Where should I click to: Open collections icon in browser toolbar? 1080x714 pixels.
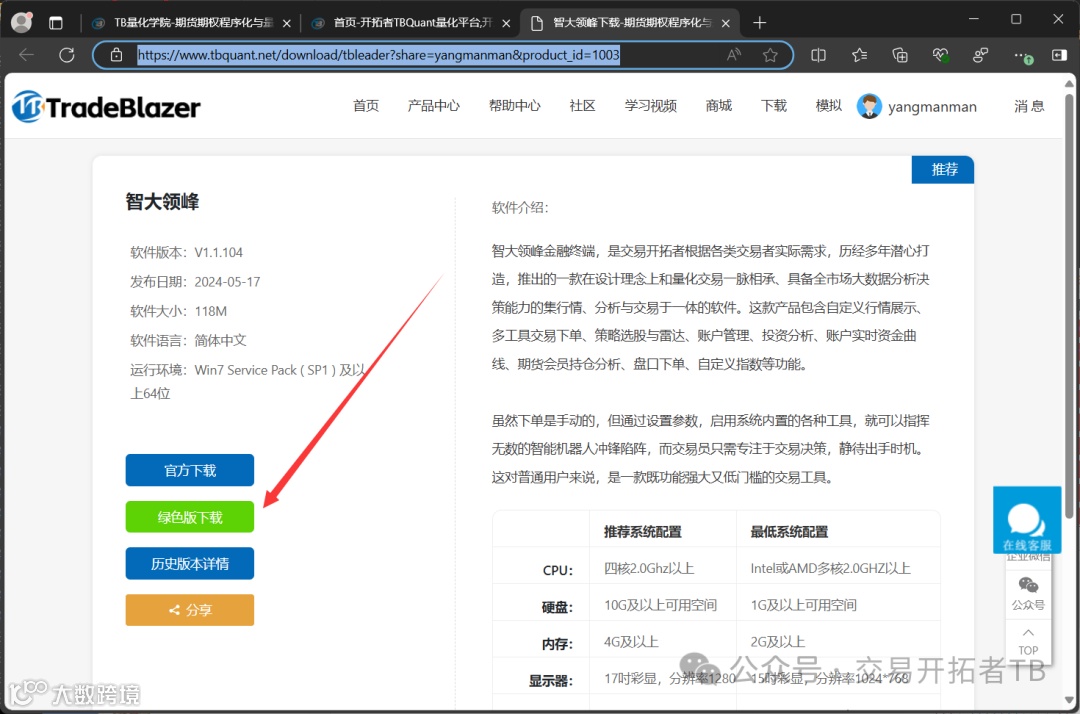point(900,55)
